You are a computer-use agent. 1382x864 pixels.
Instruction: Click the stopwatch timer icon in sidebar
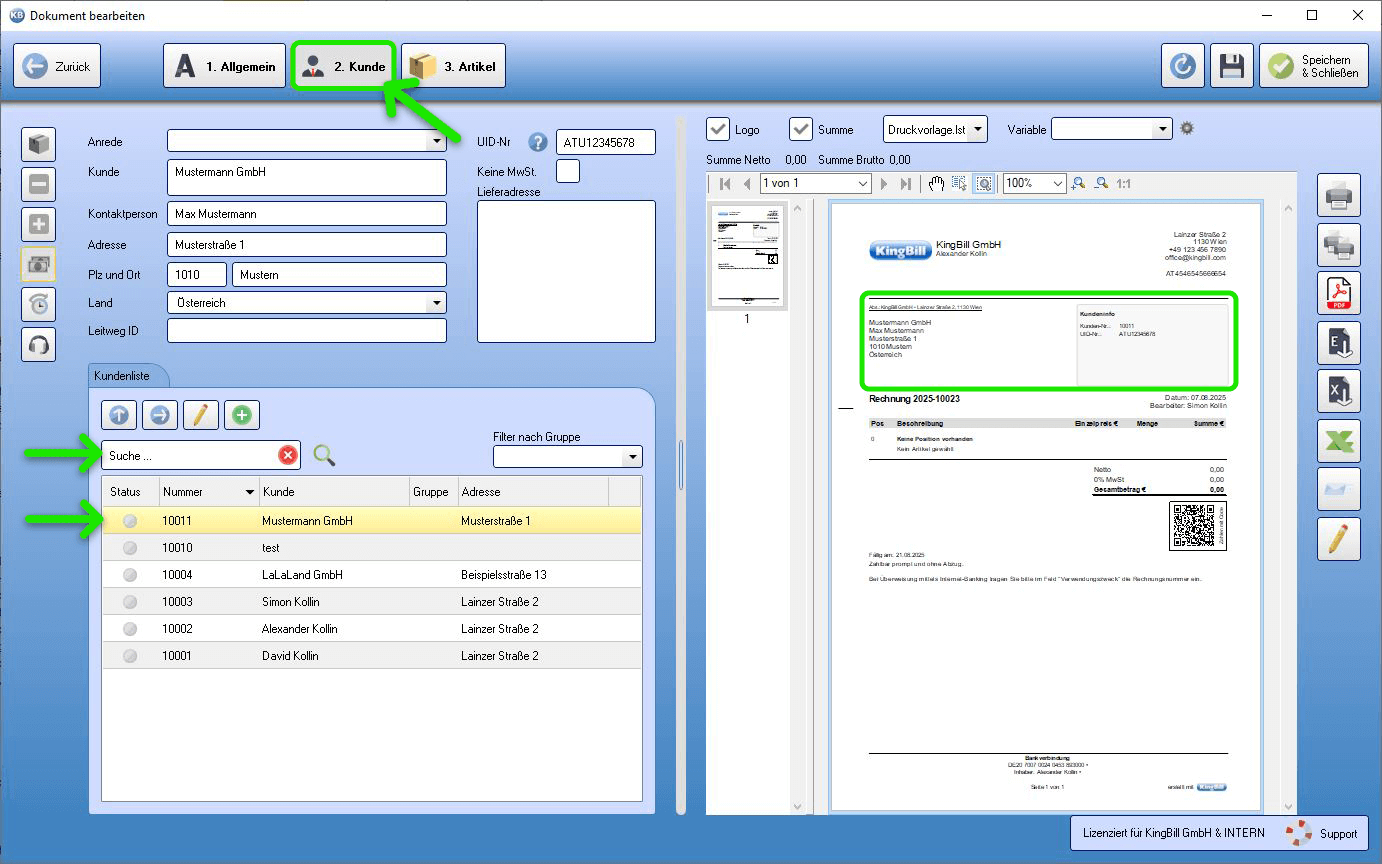[x=39, y=304]
